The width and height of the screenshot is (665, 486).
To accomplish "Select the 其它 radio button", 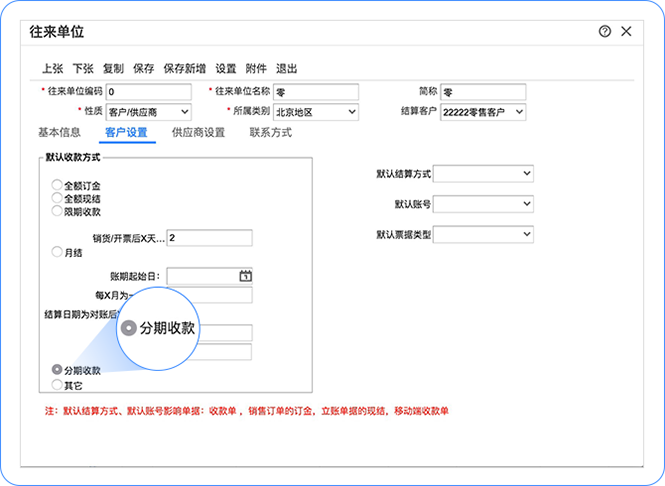I will 57,385.
